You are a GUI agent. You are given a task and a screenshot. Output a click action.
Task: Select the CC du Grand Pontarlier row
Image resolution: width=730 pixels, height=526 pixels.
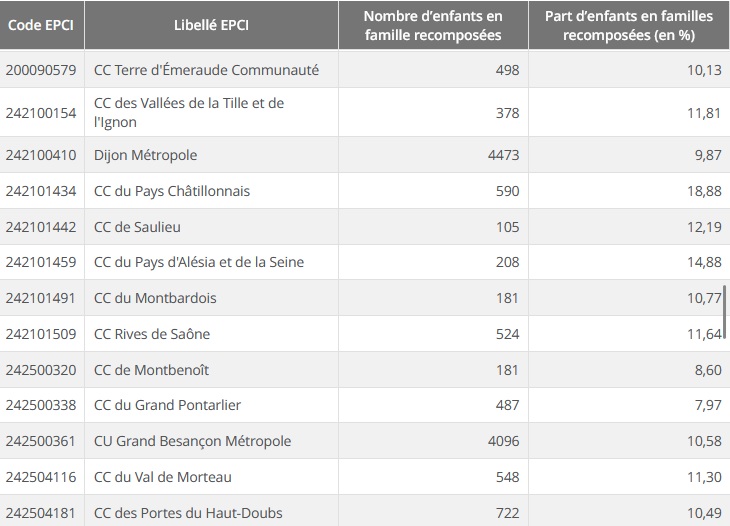(167, 405)
